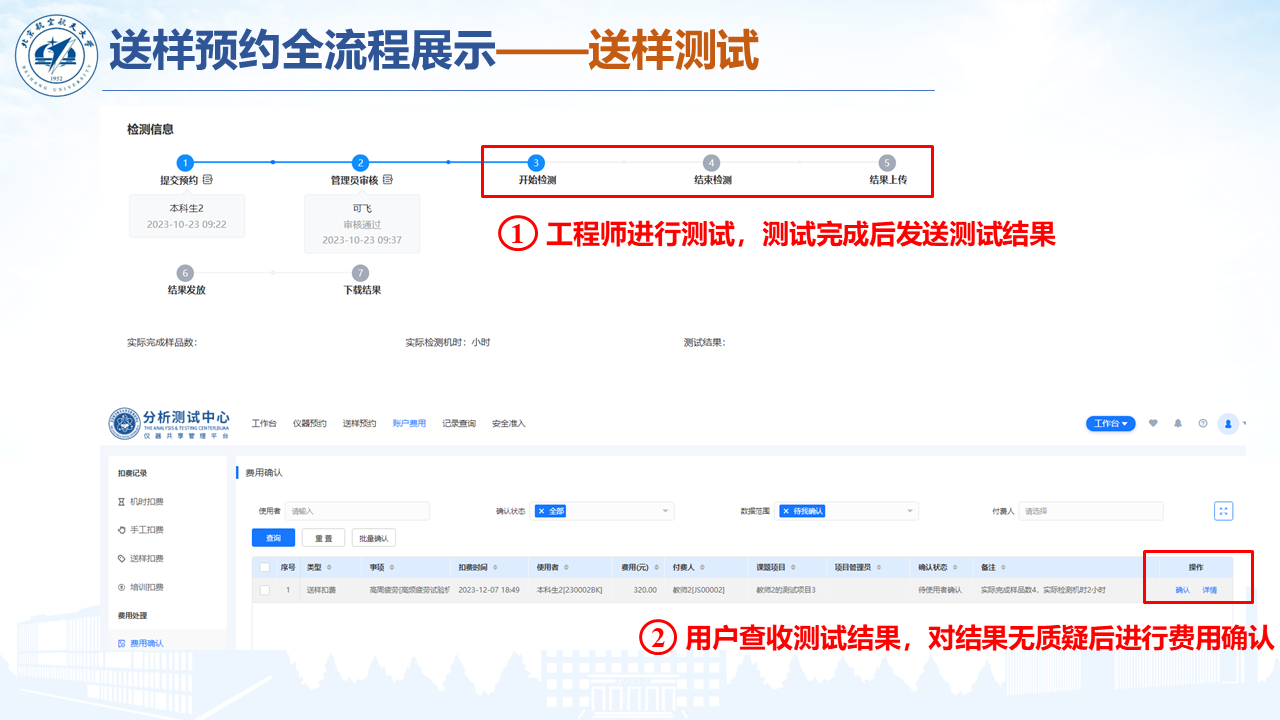Click the fullscreen expand icon near 付费人
The image size is (1280, 720).
1223,511
